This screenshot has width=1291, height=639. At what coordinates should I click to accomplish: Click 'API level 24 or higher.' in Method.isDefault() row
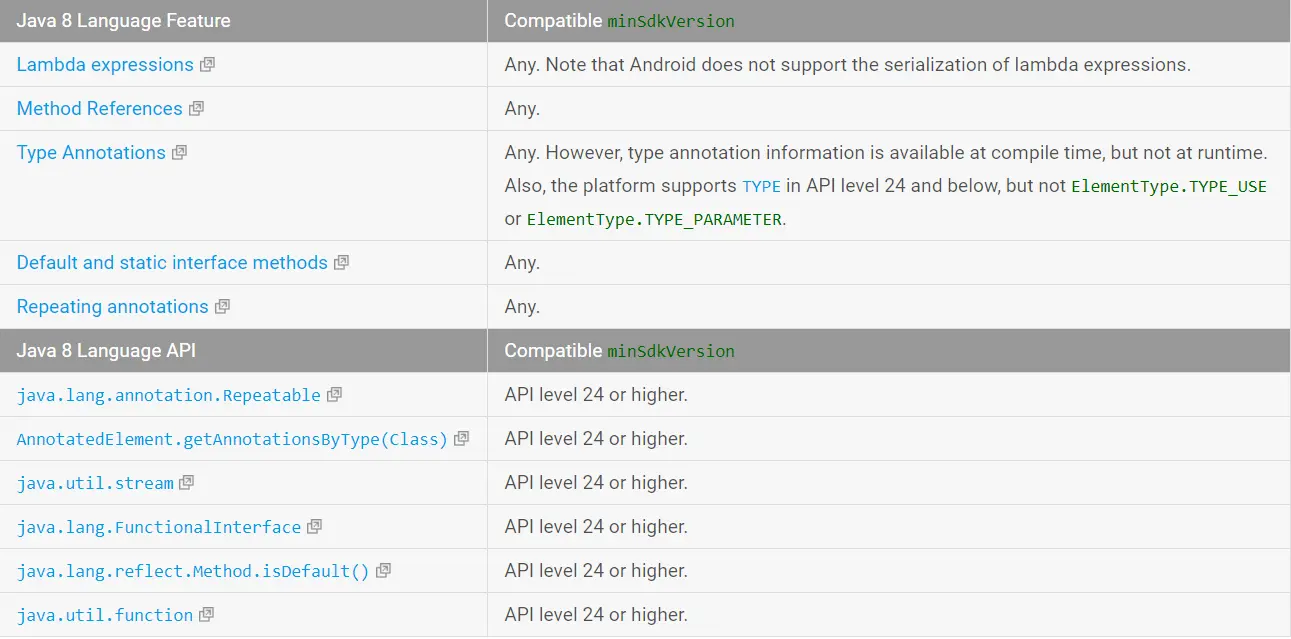596,571
